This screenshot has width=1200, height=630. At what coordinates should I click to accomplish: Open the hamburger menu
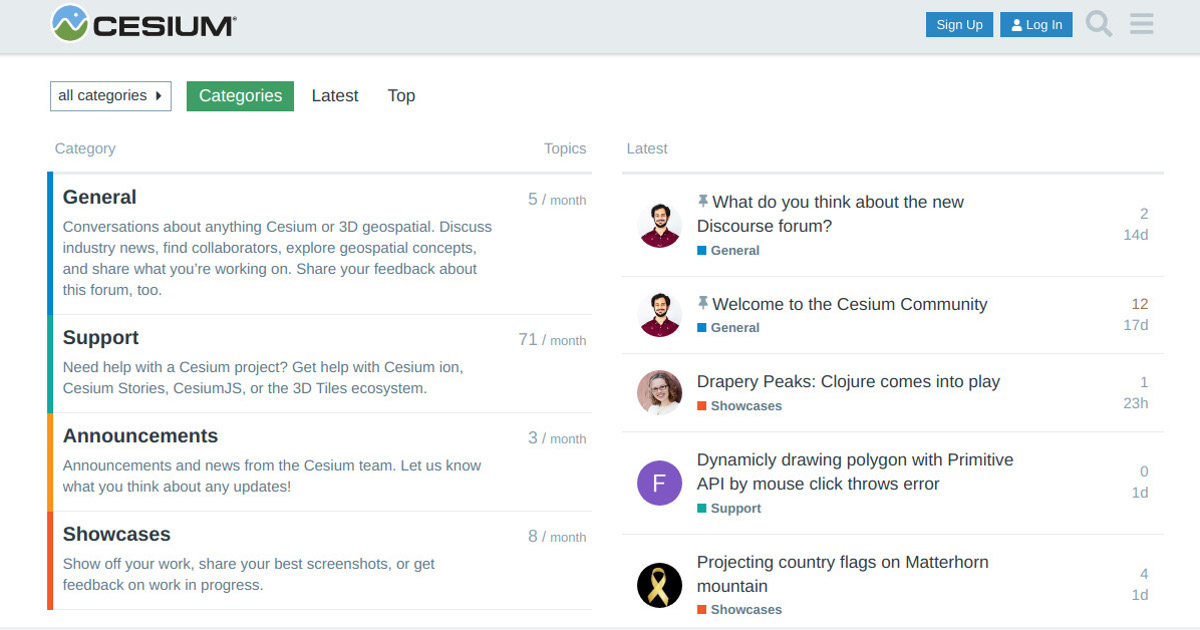click(x=1141, y=24)
